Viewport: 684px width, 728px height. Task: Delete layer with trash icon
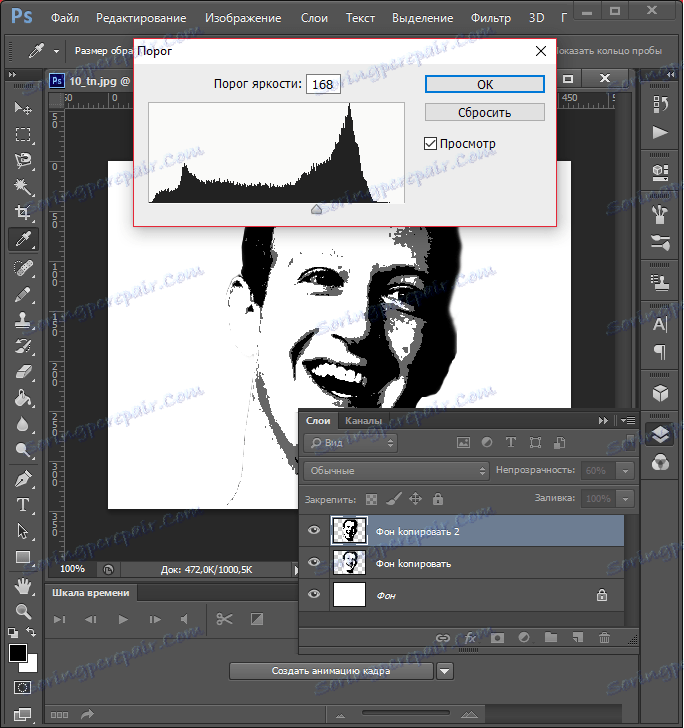coord(604,638)
